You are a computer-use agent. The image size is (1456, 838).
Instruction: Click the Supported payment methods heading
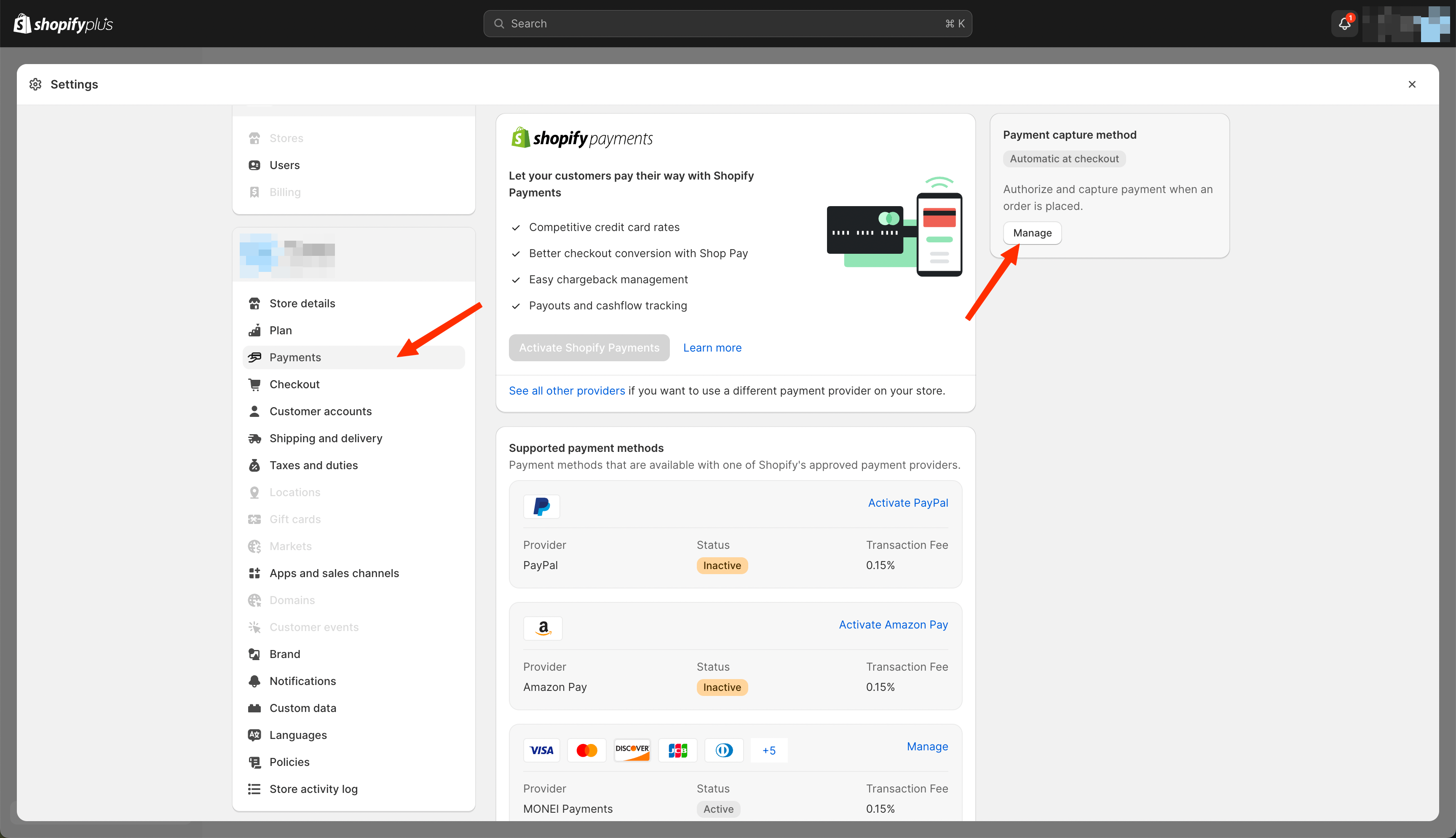click(586, 449)
